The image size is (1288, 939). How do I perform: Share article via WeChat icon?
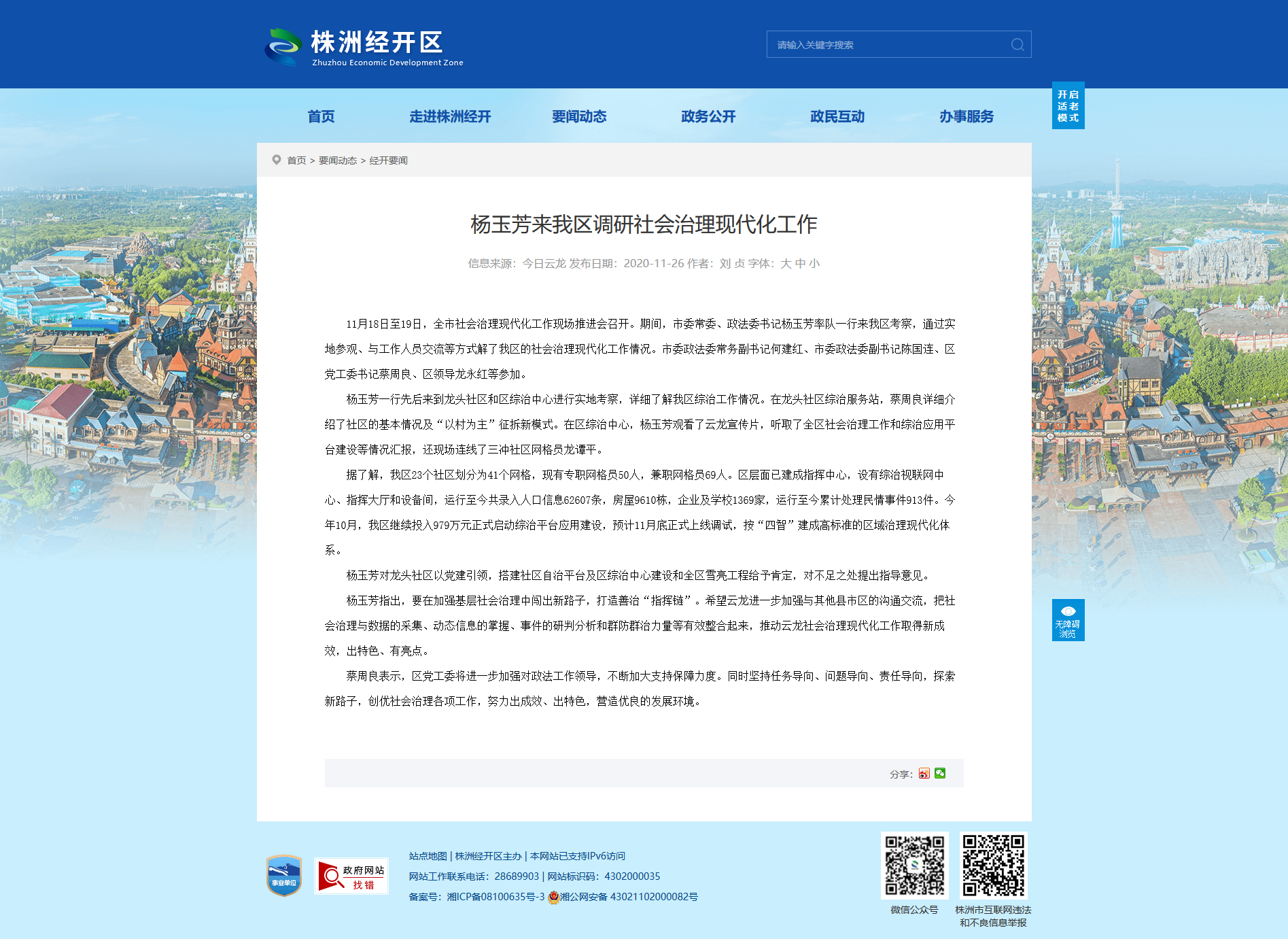(940, 773)
